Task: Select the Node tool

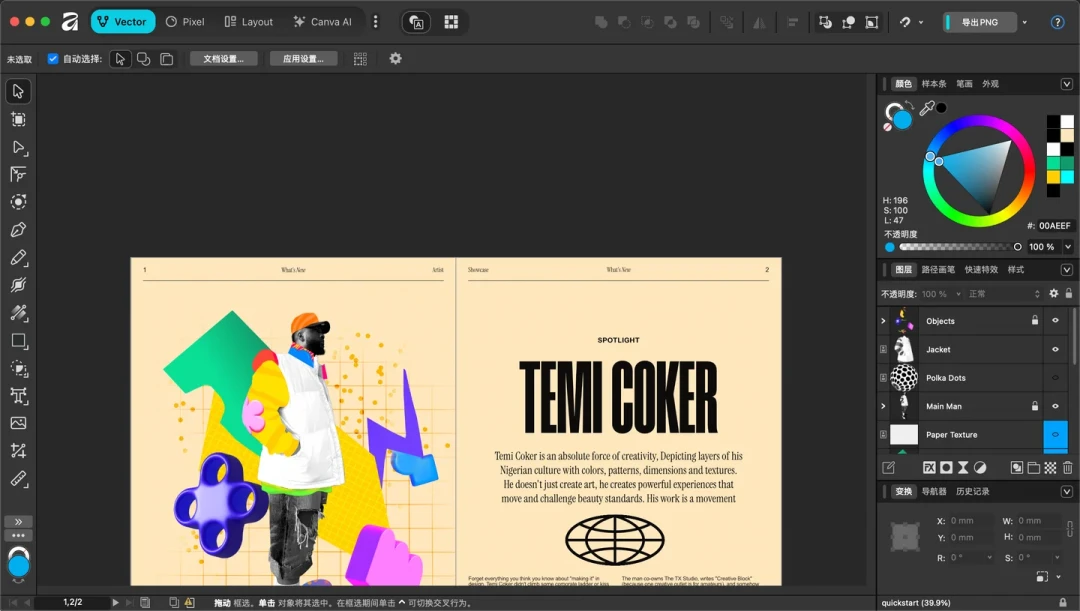Action: [x=19, y=147]
